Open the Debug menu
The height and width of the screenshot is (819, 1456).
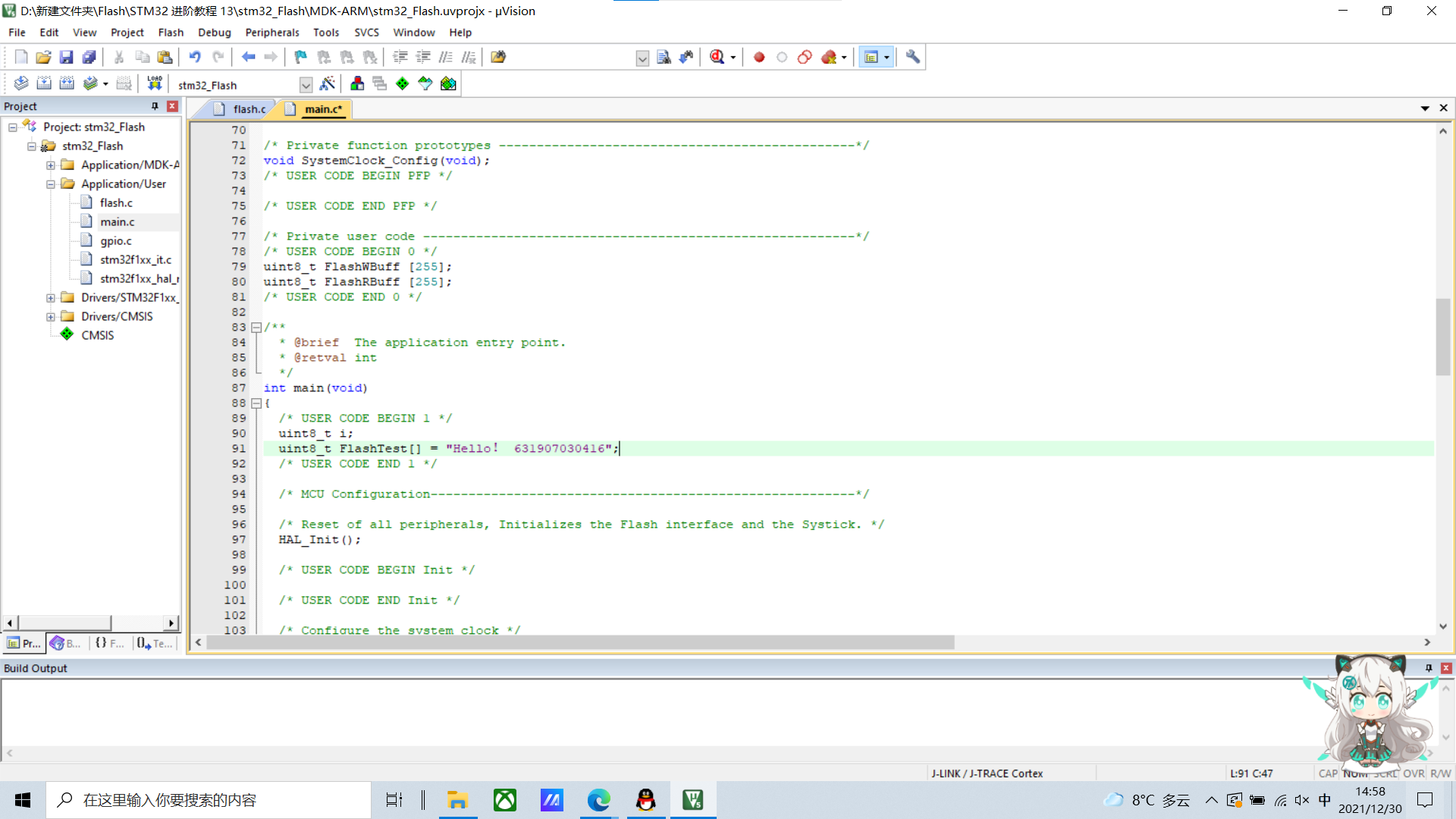[x=215, y=33]
